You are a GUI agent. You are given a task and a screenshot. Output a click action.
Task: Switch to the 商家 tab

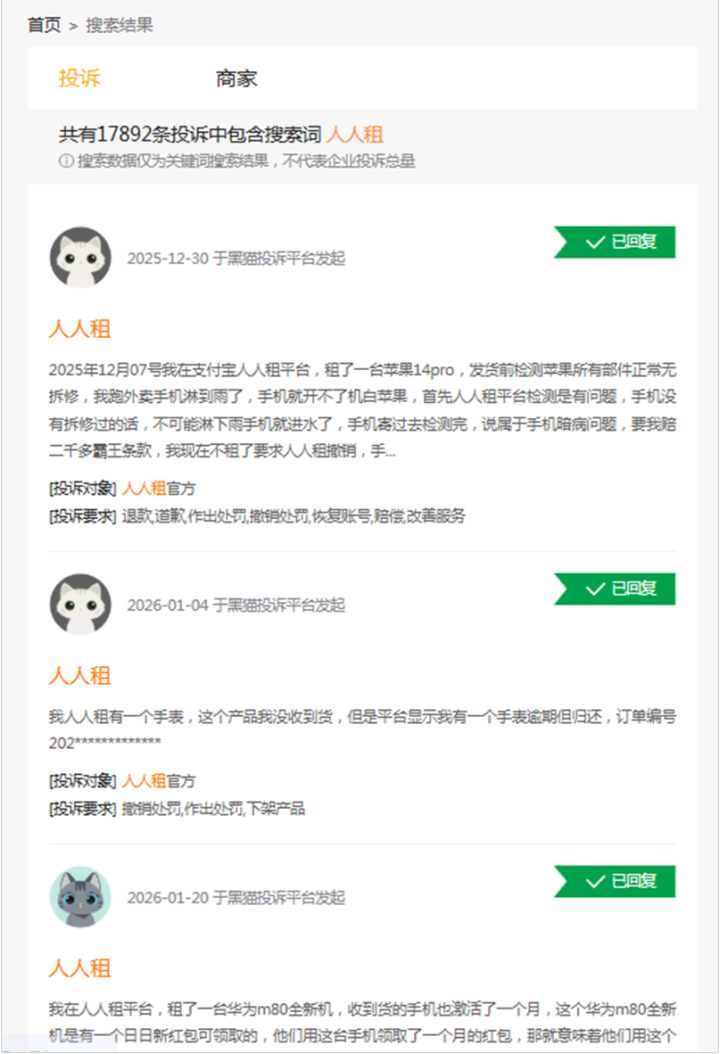(236, 79)
